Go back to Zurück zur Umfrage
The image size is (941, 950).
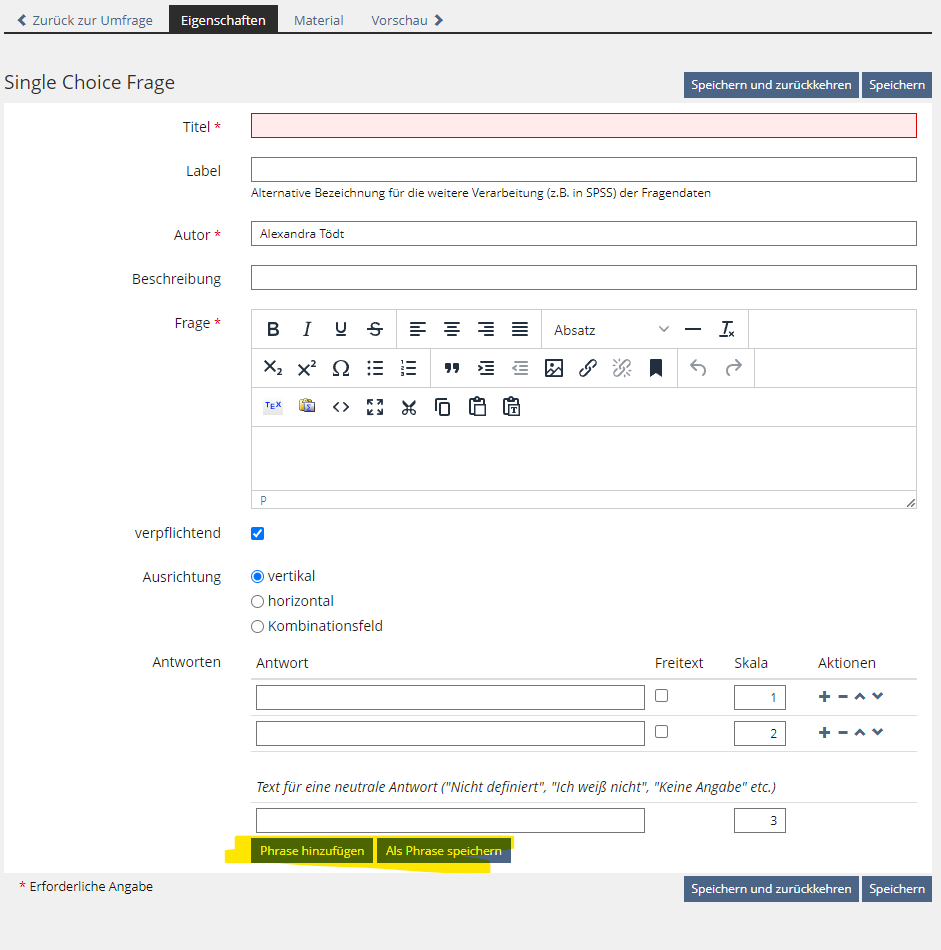tap(85, 20)
